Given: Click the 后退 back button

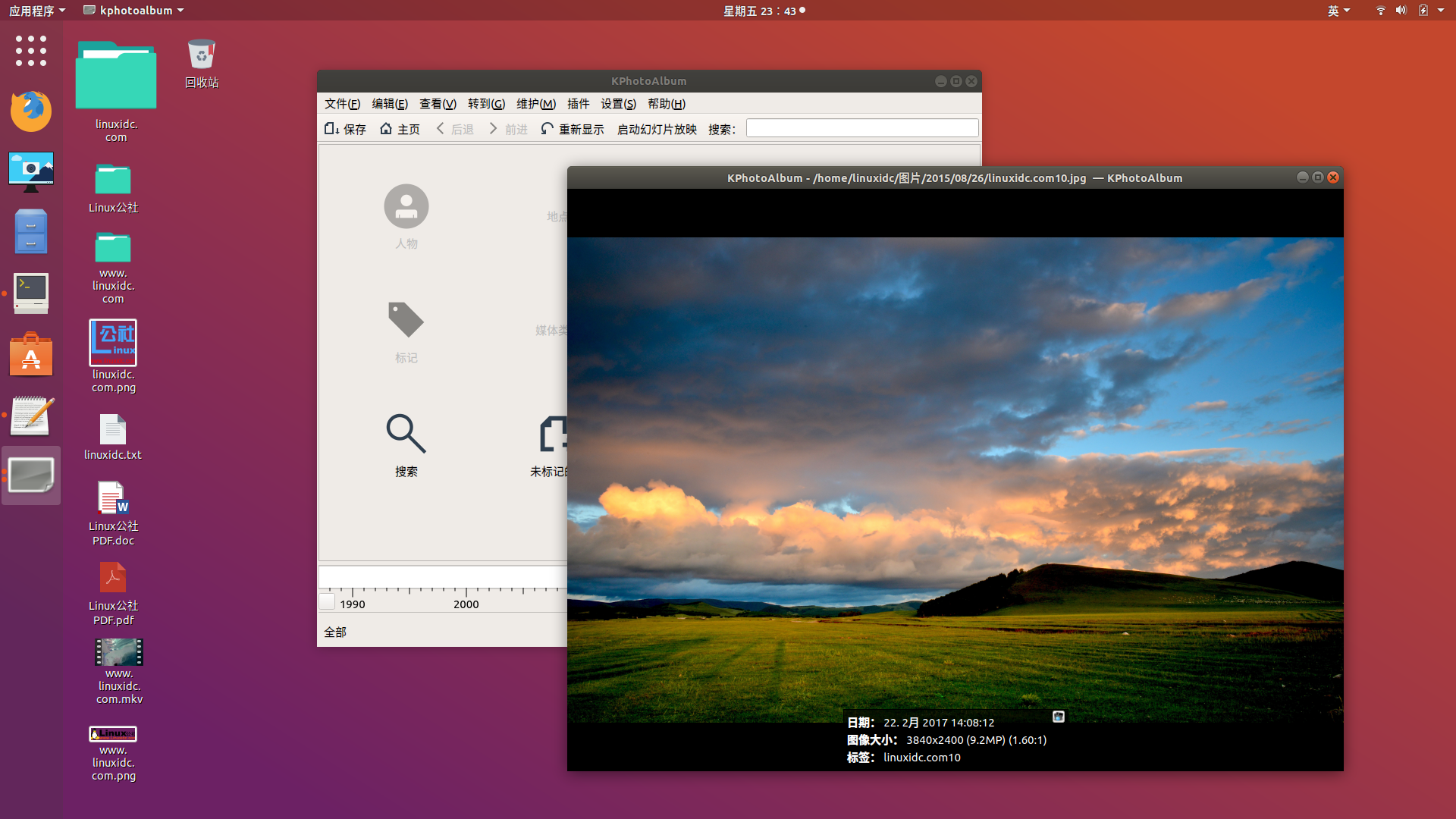Looking at the screenshot, I should [455, 129].
